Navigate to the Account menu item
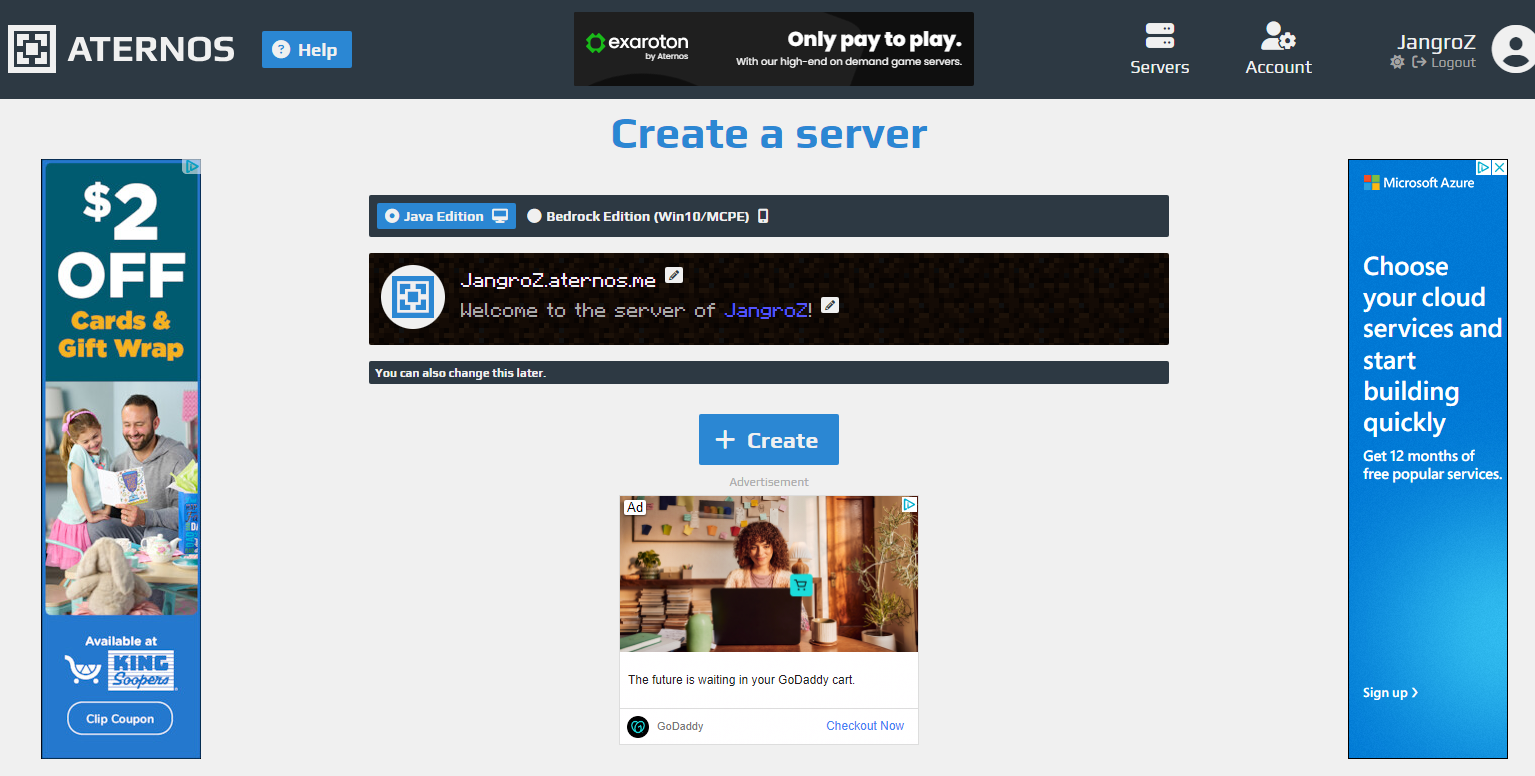The width and height of the screenshot is (1535, 776). [1277, 67]
